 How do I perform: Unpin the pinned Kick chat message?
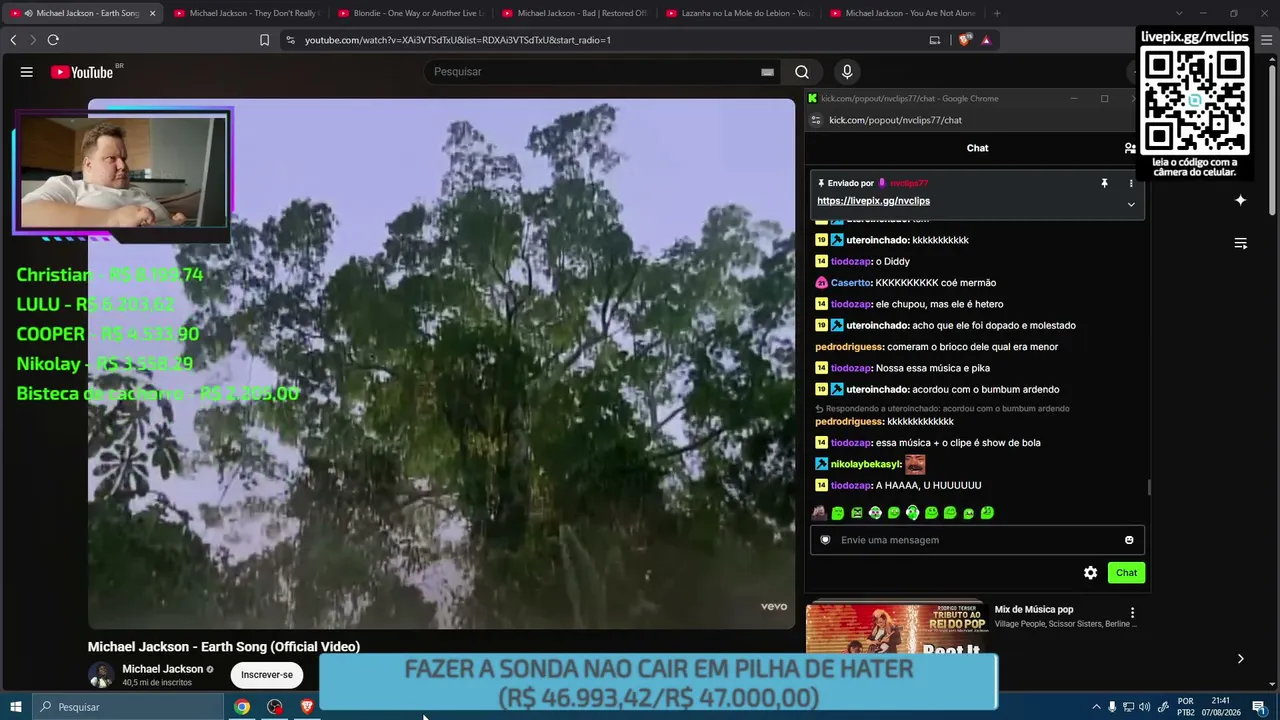pyautogui.click(x=1104, y=184)
